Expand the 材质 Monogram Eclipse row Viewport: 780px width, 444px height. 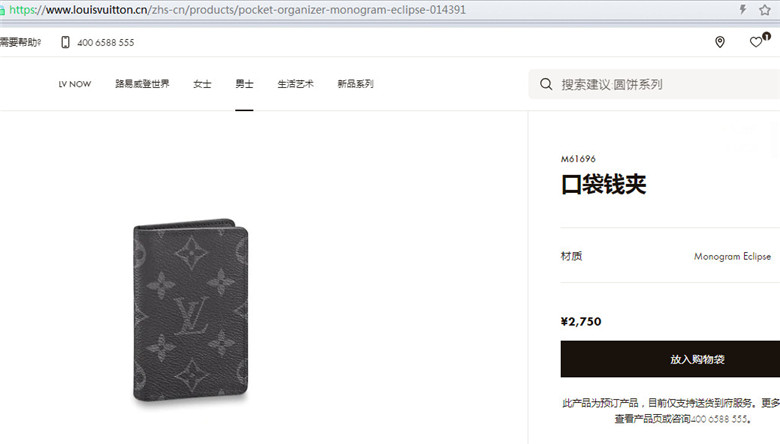tap(670, 256)
